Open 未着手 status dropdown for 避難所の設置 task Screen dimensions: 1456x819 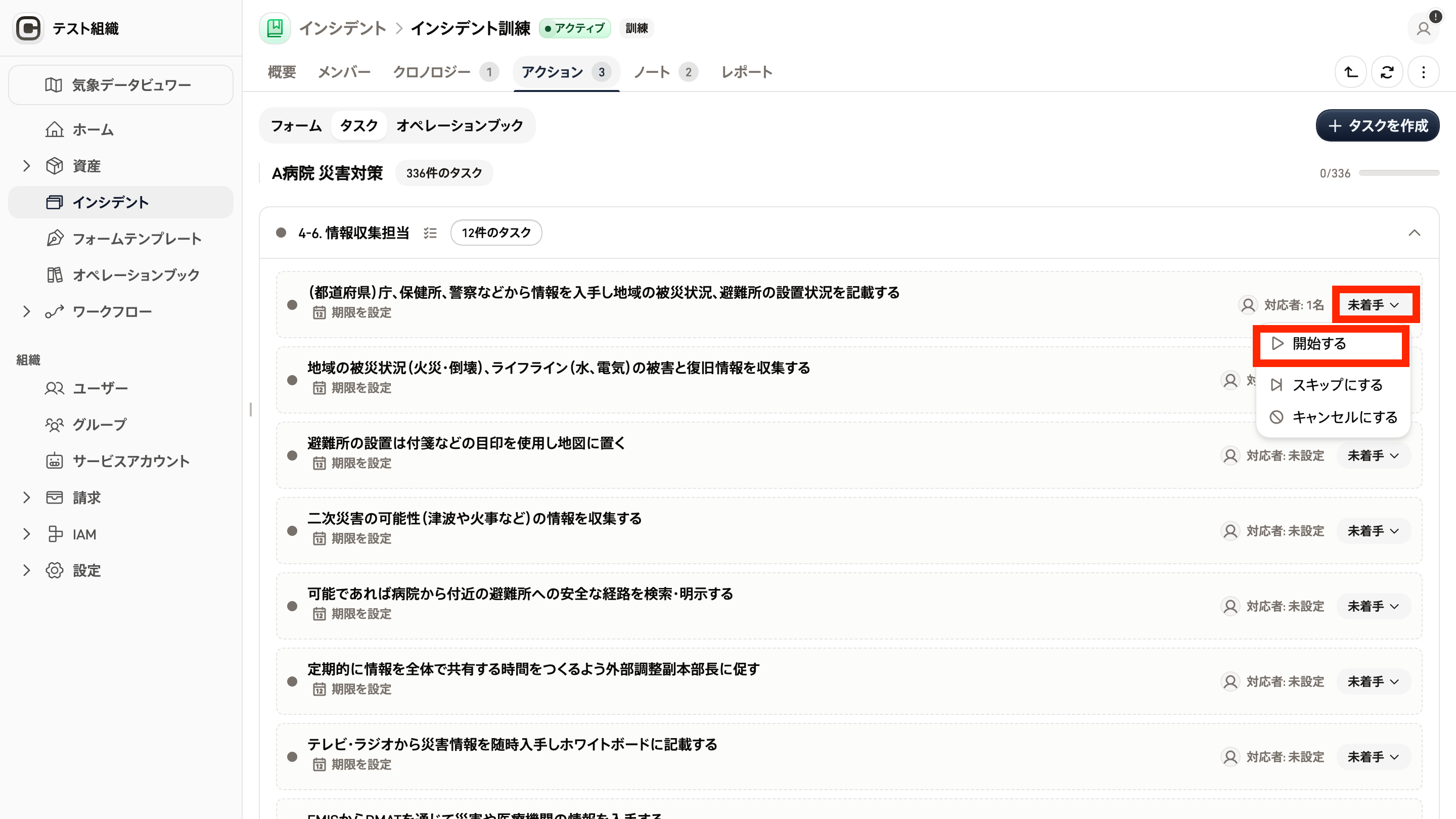[x=1374, y=456]
